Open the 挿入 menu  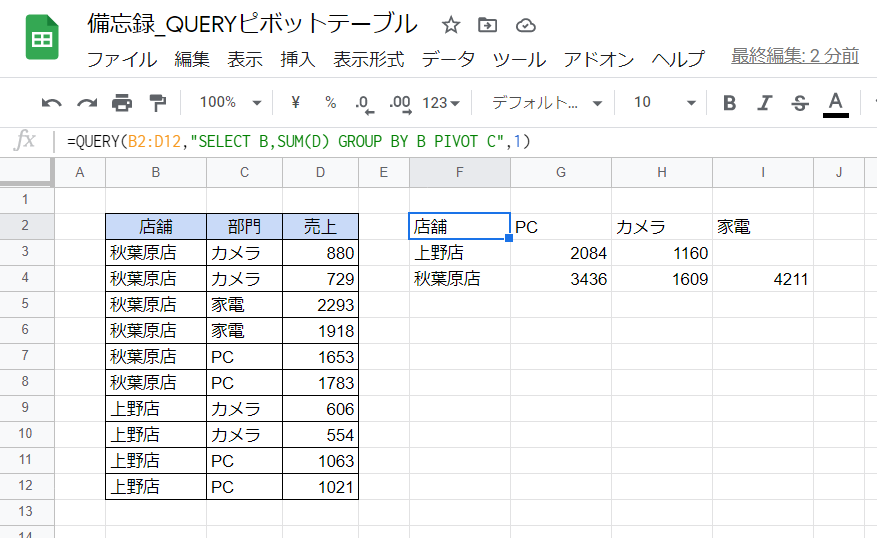(298, 59)
